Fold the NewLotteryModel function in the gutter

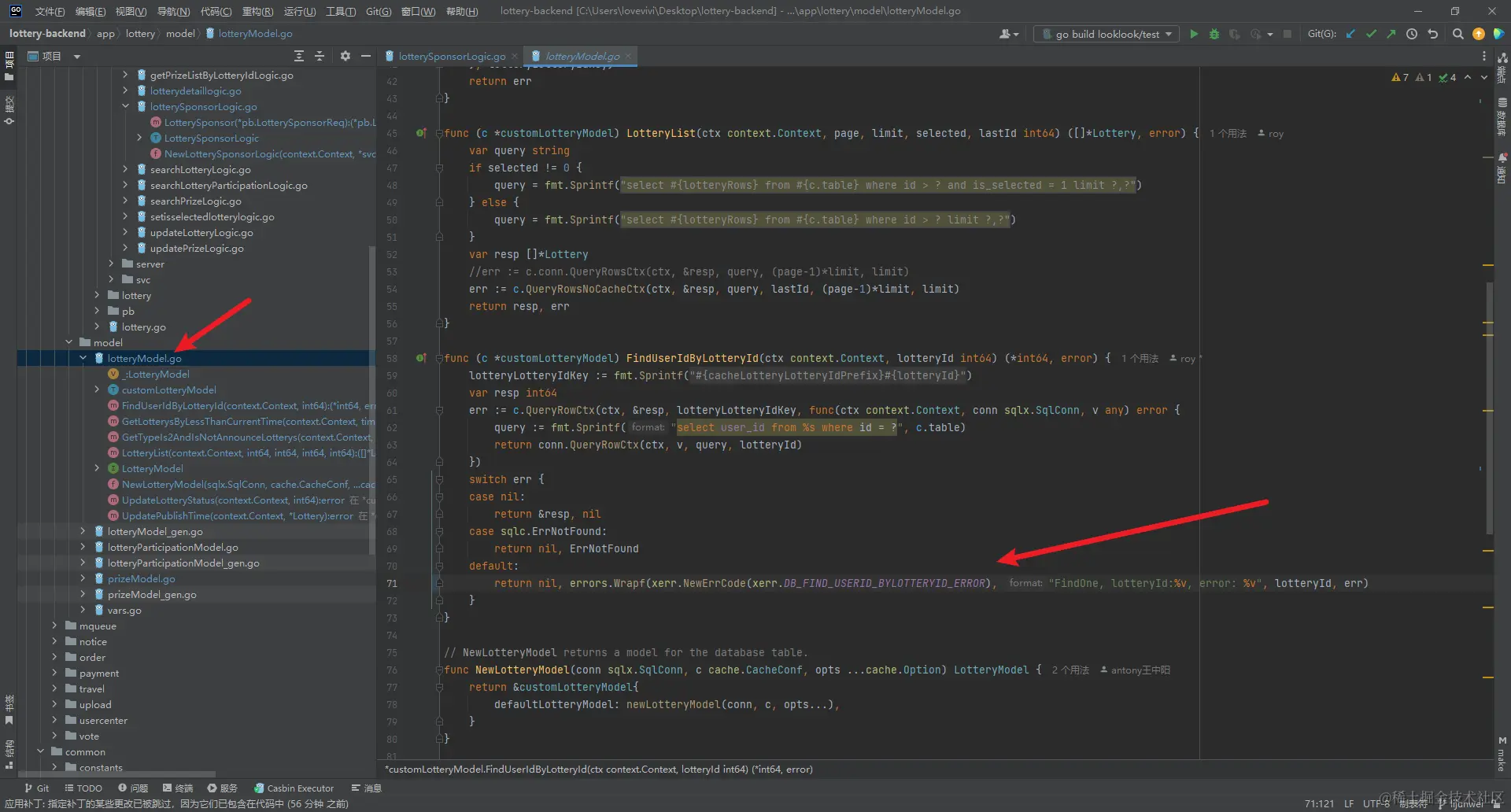click(439, 670)
